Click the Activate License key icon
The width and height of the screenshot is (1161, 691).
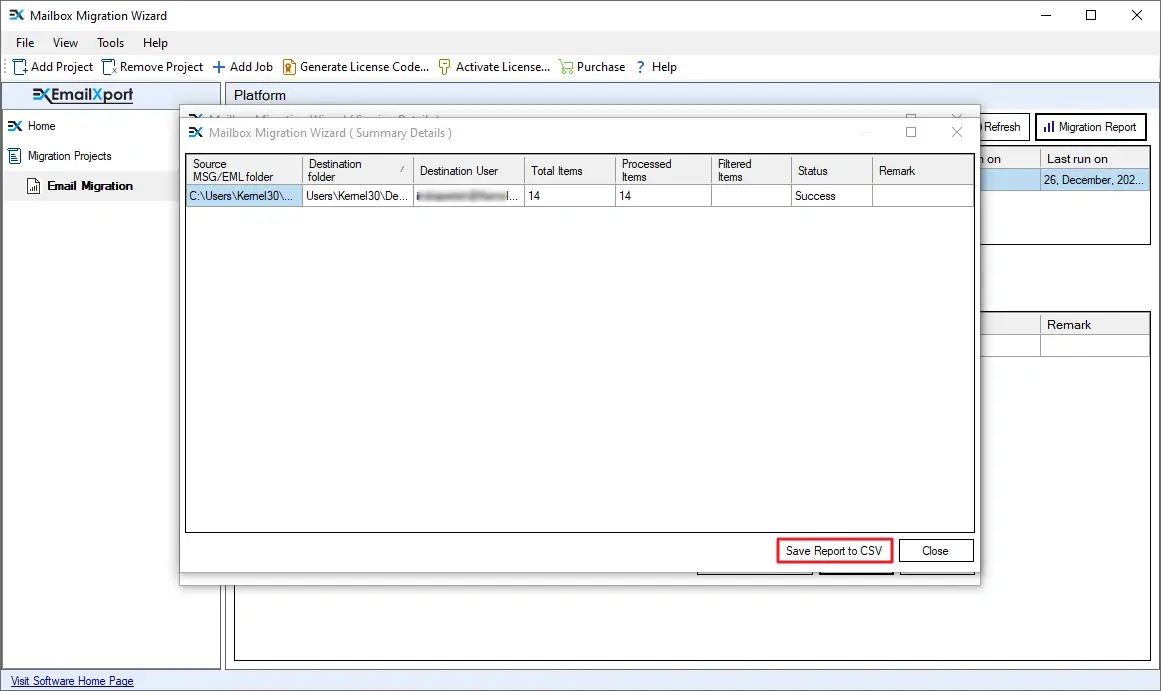point(445,67)
